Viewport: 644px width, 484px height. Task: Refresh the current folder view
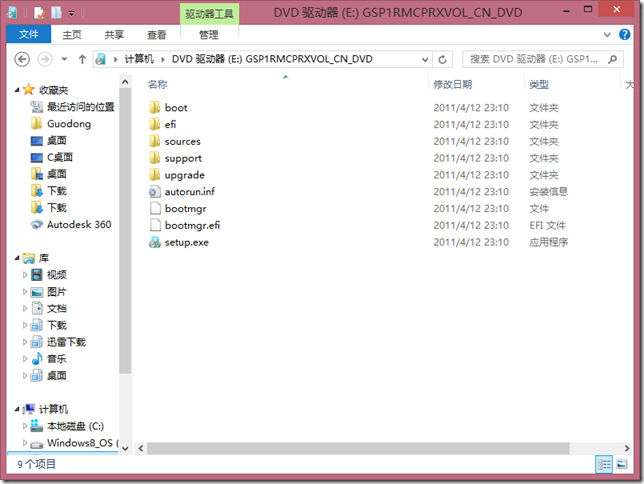[x=442, y=60]
